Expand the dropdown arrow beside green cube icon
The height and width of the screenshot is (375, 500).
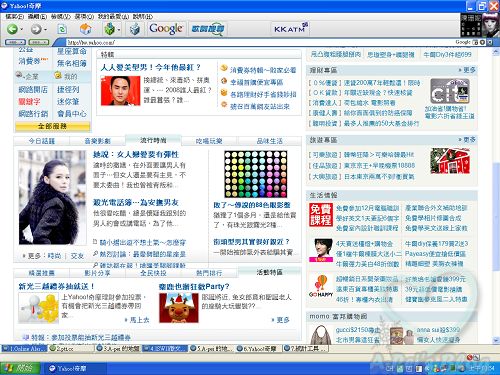click(119, 30)
